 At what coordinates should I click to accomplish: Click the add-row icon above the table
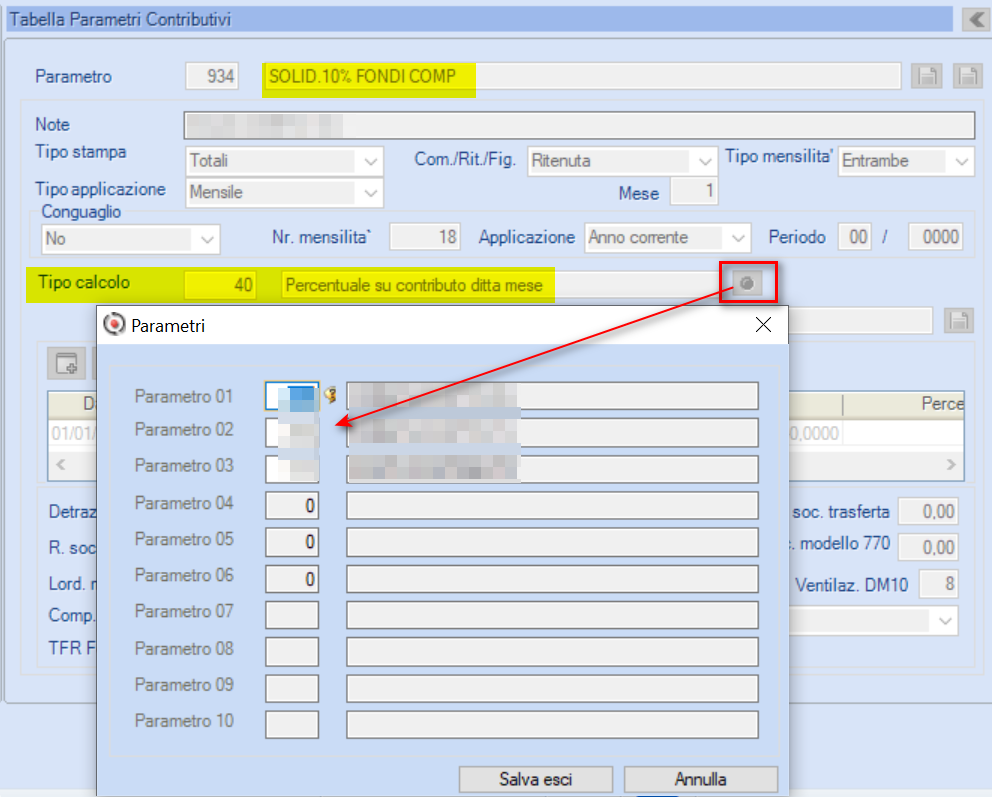point(66,363)
